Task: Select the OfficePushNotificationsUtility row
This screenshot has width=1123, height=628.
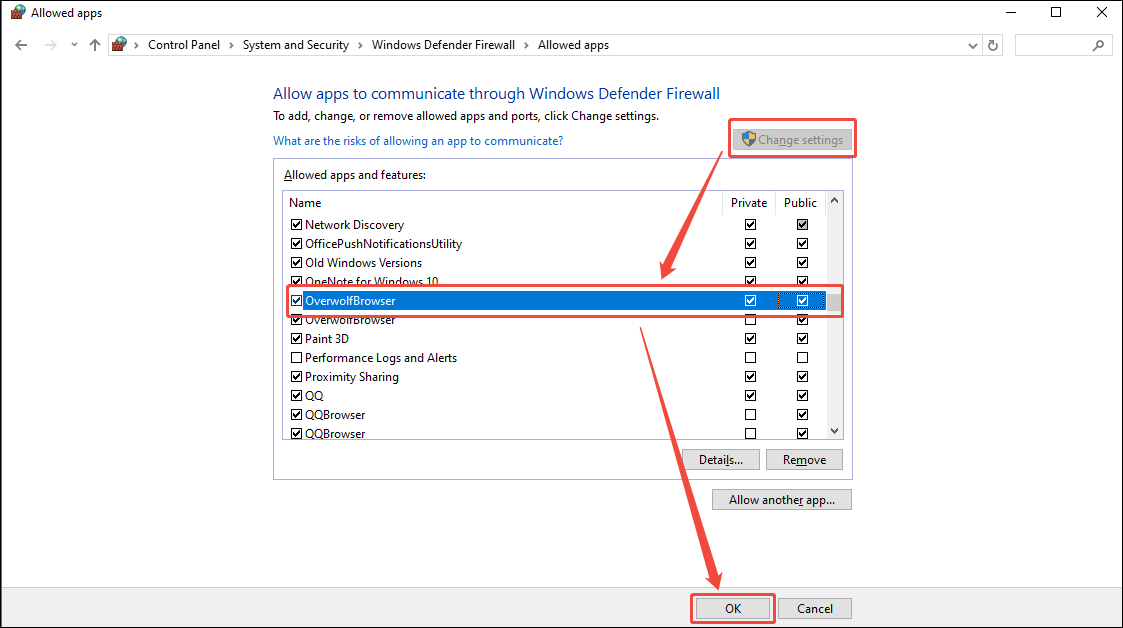Action: click(x=556, y=243)
